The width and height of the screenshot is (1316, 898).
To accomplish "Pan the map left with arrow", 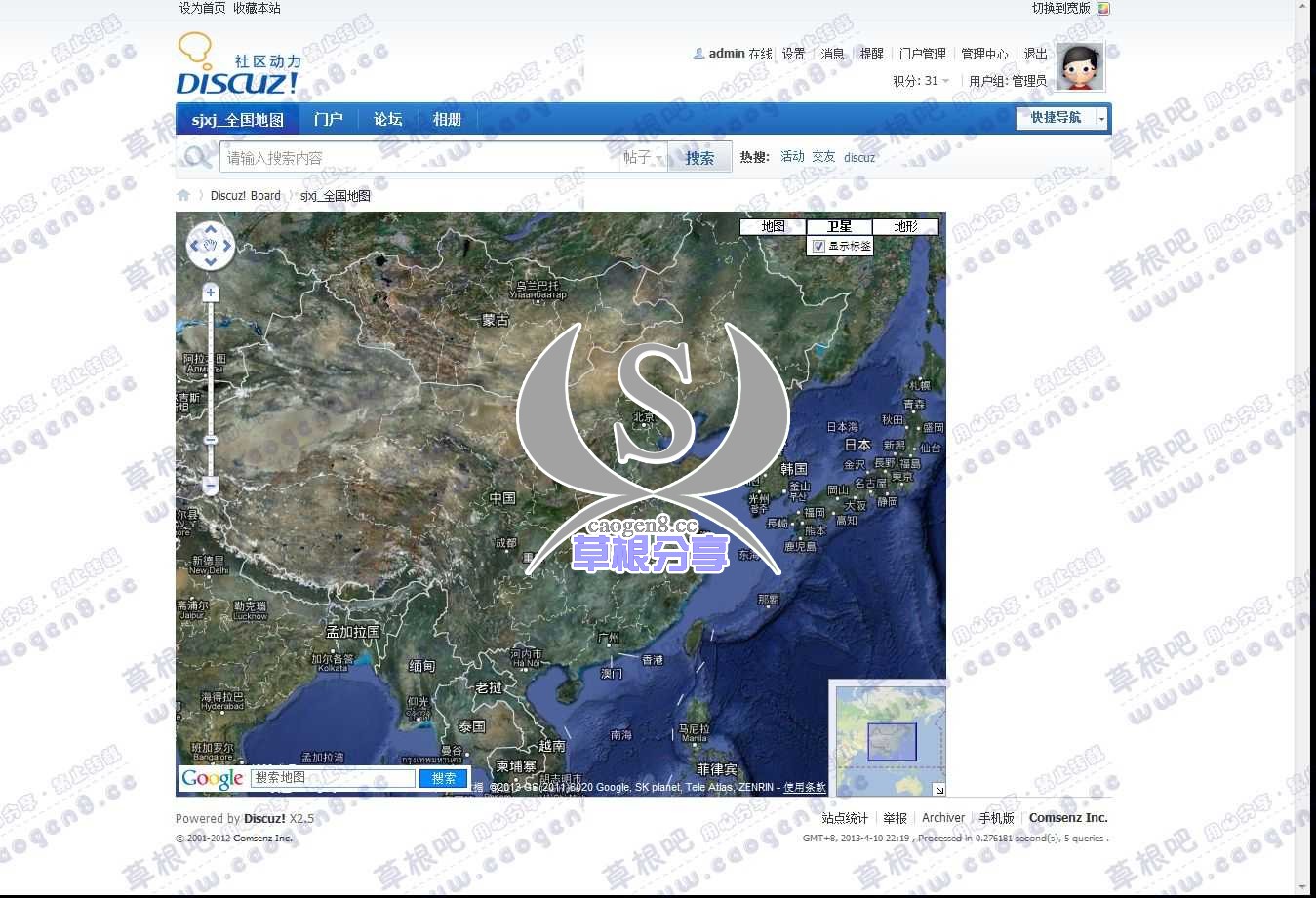I will (x=194, y=246).
